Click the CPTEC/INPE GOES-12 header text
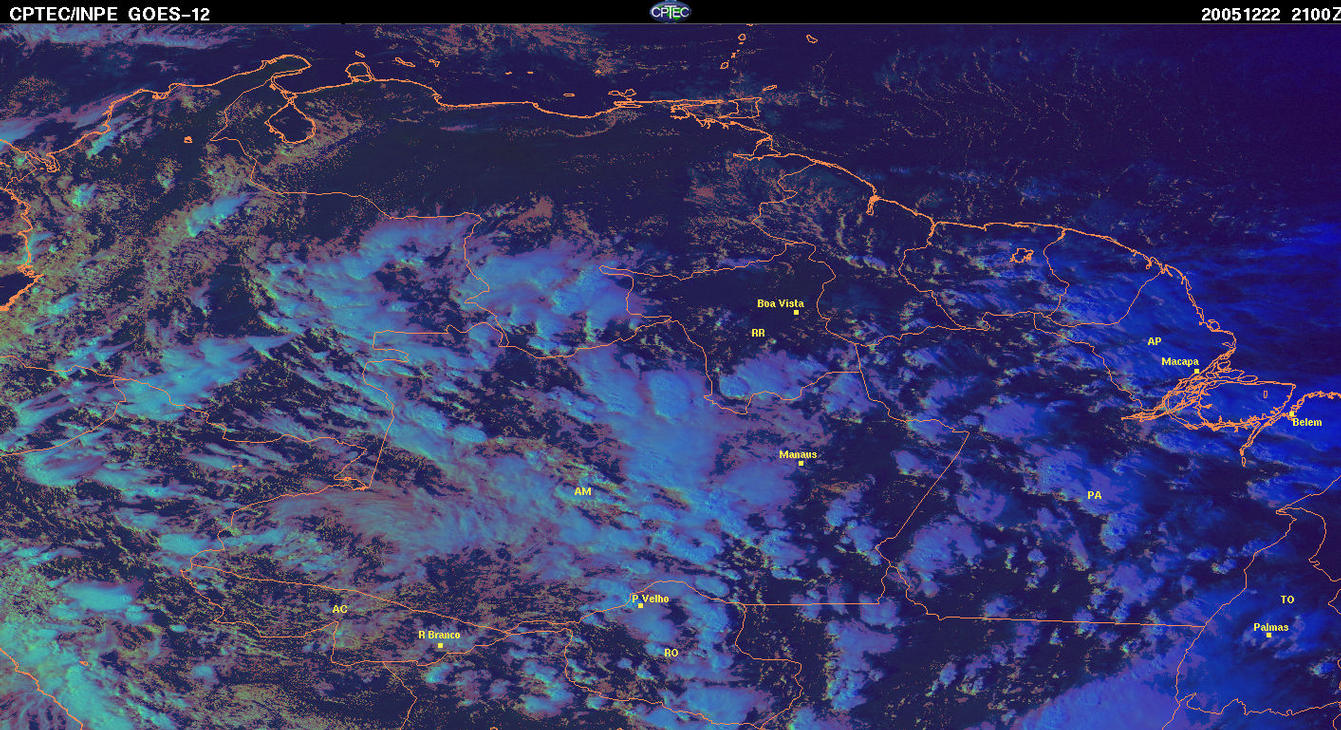 point(110,14)
